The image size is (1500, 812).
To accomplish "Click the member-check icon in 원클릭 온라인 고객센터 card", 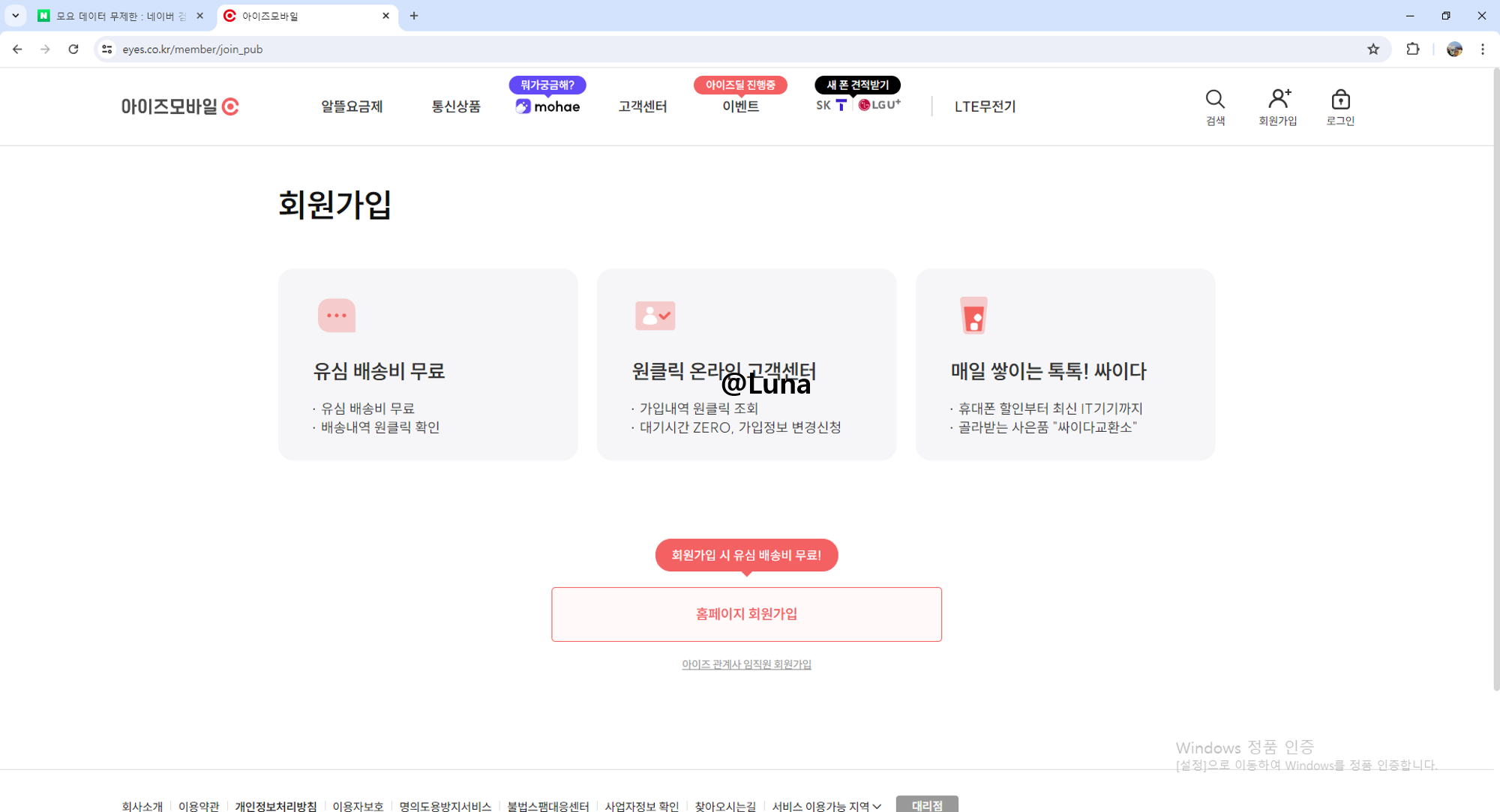I will tap(655, 316).
